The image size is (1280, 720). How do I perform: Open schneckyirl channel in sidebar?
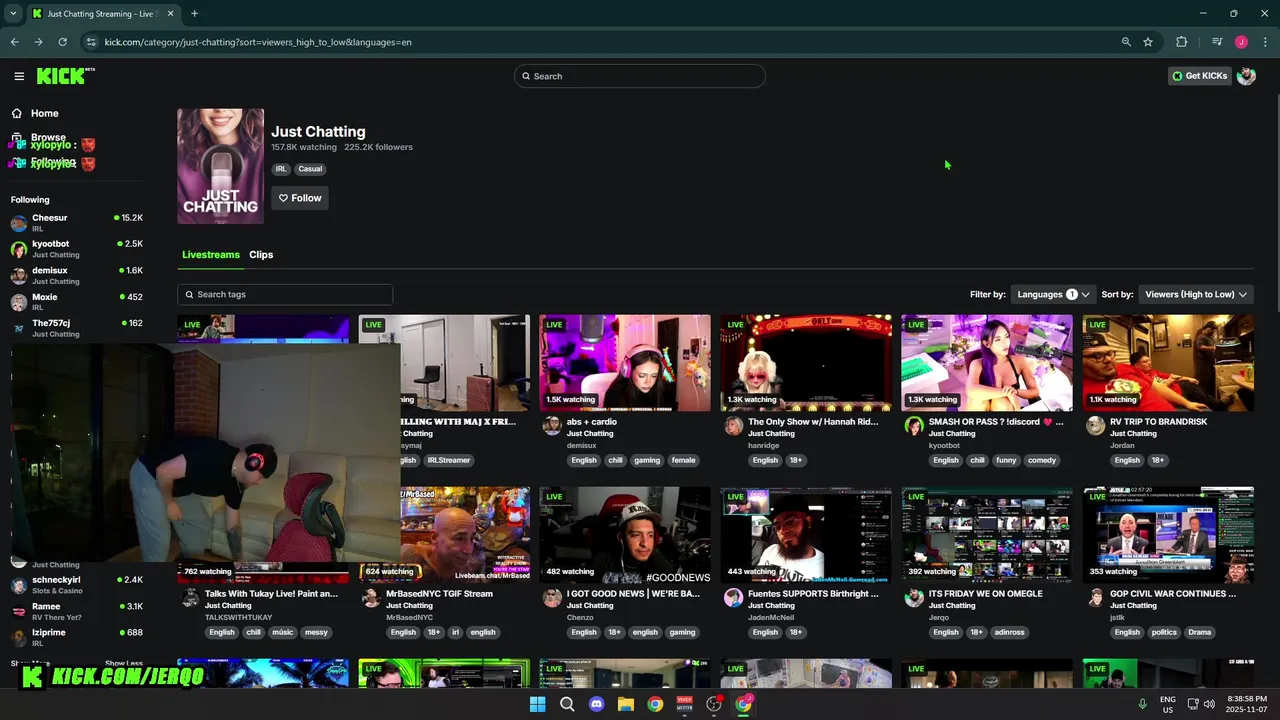tap(77, 585)
